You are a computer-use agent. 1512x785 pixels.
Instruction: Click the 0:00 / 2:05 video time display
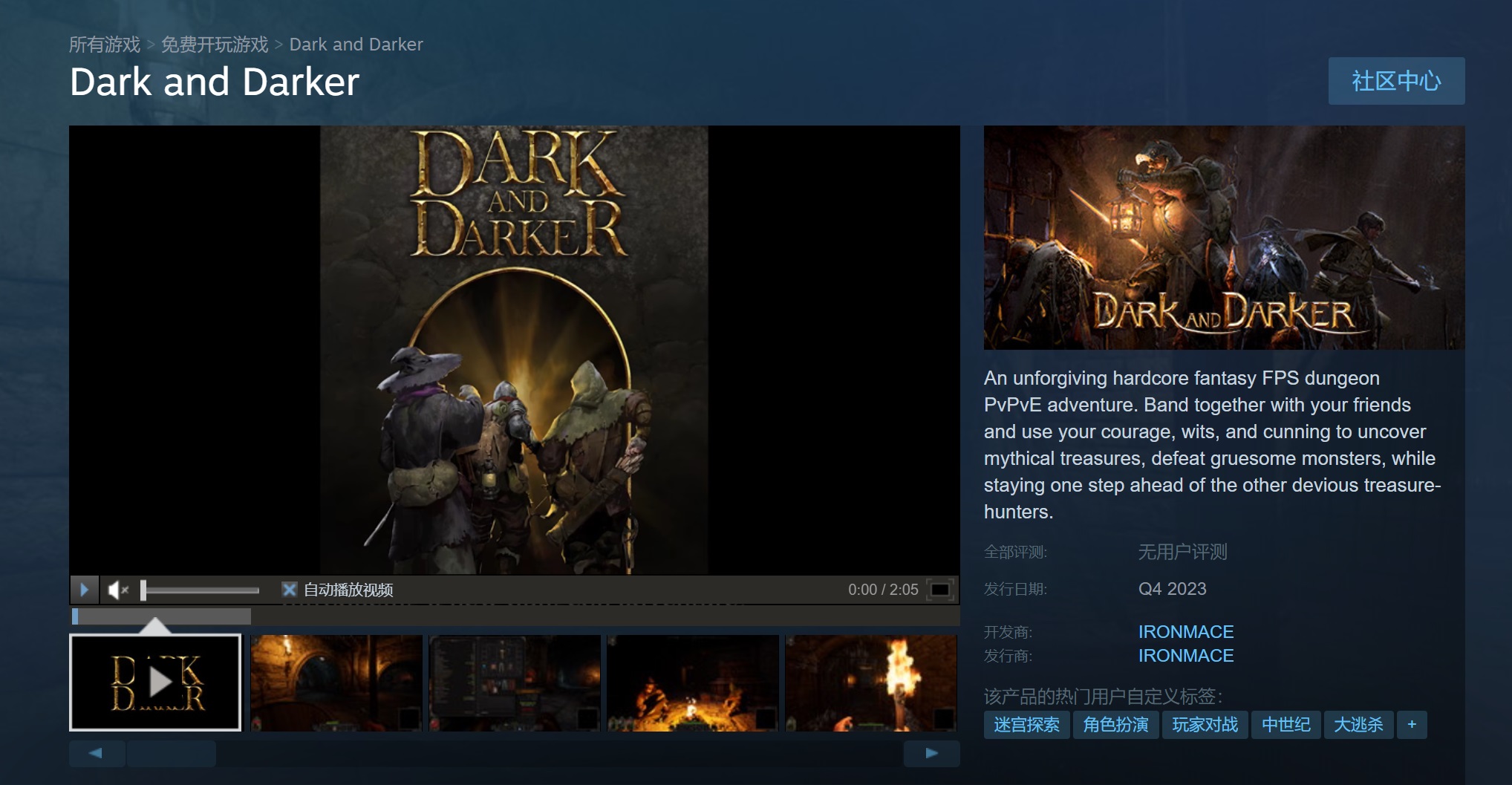point(883,590)
